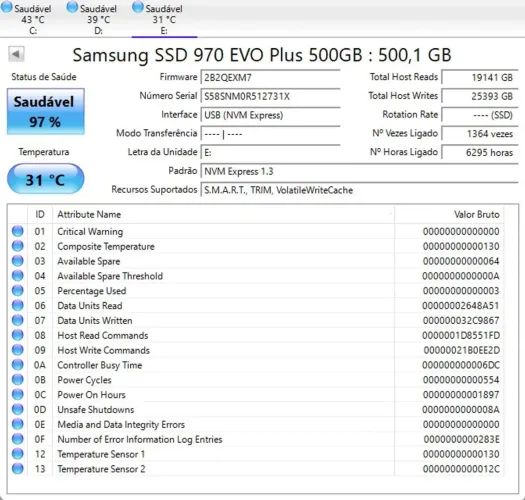The image size is (525, 500).
Task: Click status icon for Temperature Sensor 2 row
Action: tap(17, 469)
